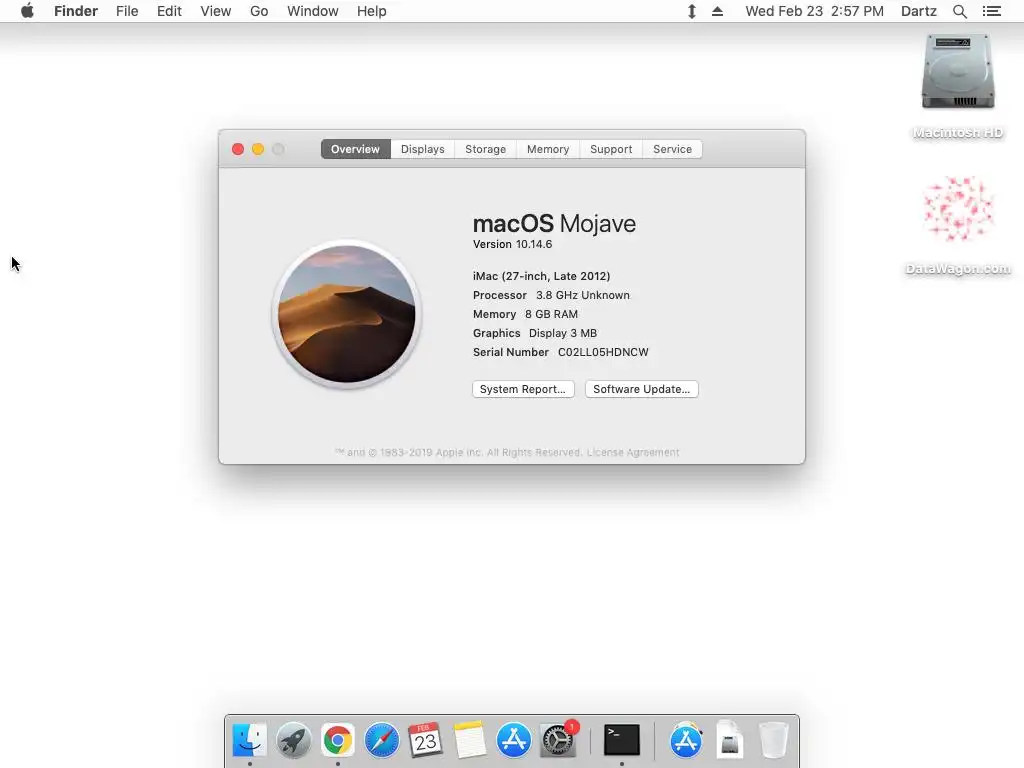Image resolution: width=1024 pixels, height=768 pixels.
Task: Open Notification Center list icon
Action: pyautogui.click(x=991, y=11)
